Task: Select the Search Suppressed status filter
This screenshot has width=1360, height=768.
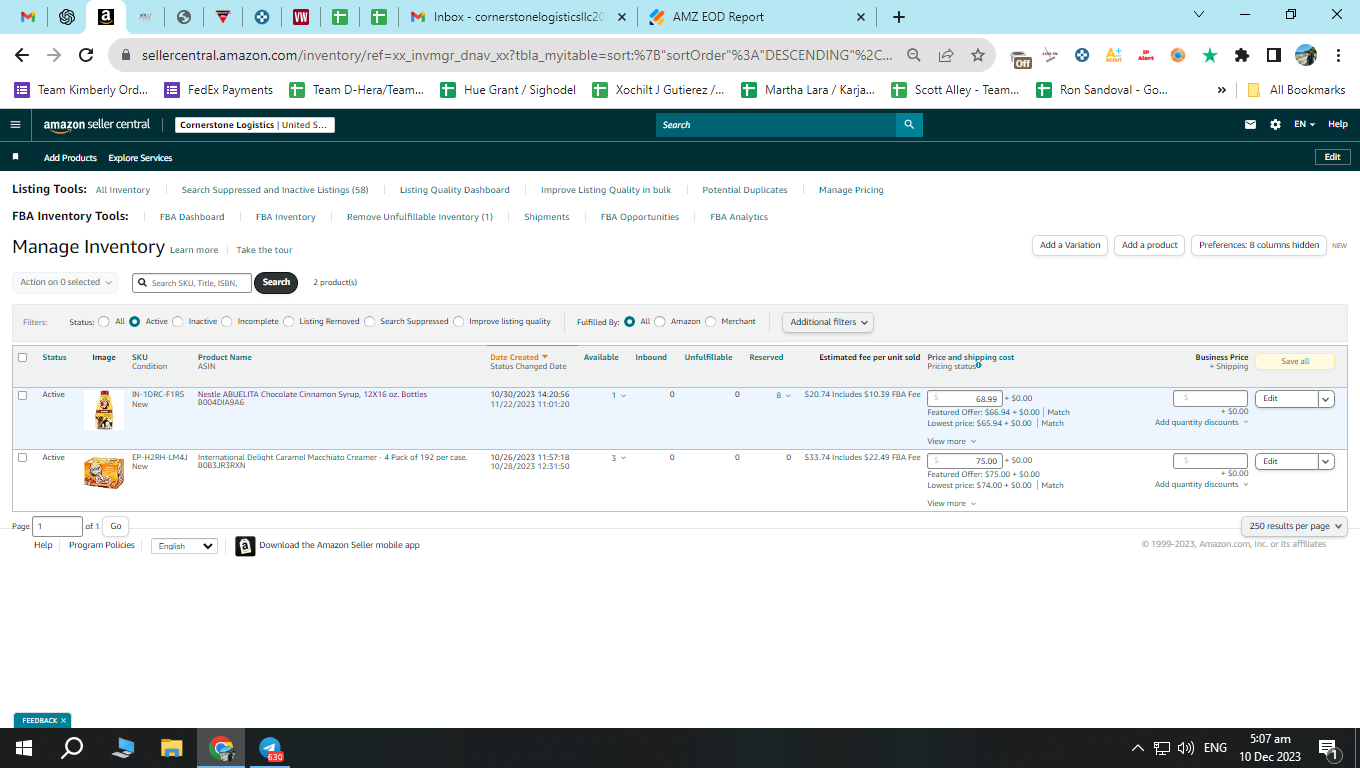Action: coord(370,322)
